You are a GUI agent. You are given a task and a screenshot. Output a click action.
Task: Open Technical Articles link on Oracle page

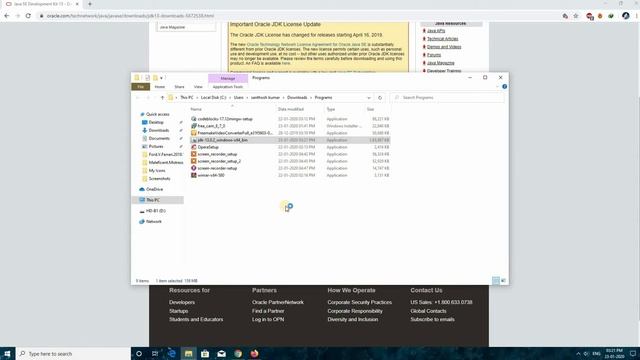442,39
